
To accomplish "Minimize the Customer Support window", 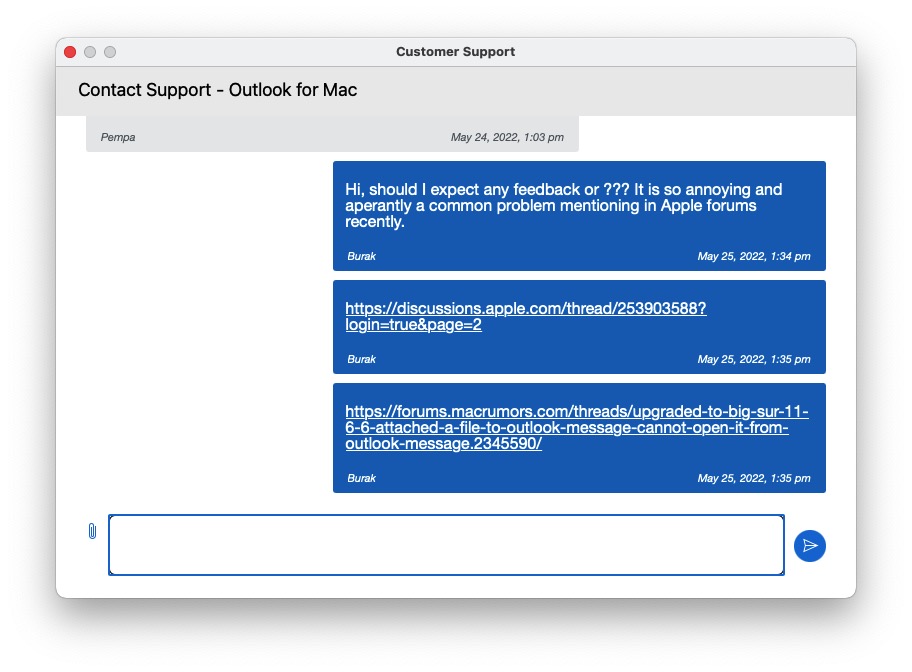I will pyautogui.click(x=90, y=52).
